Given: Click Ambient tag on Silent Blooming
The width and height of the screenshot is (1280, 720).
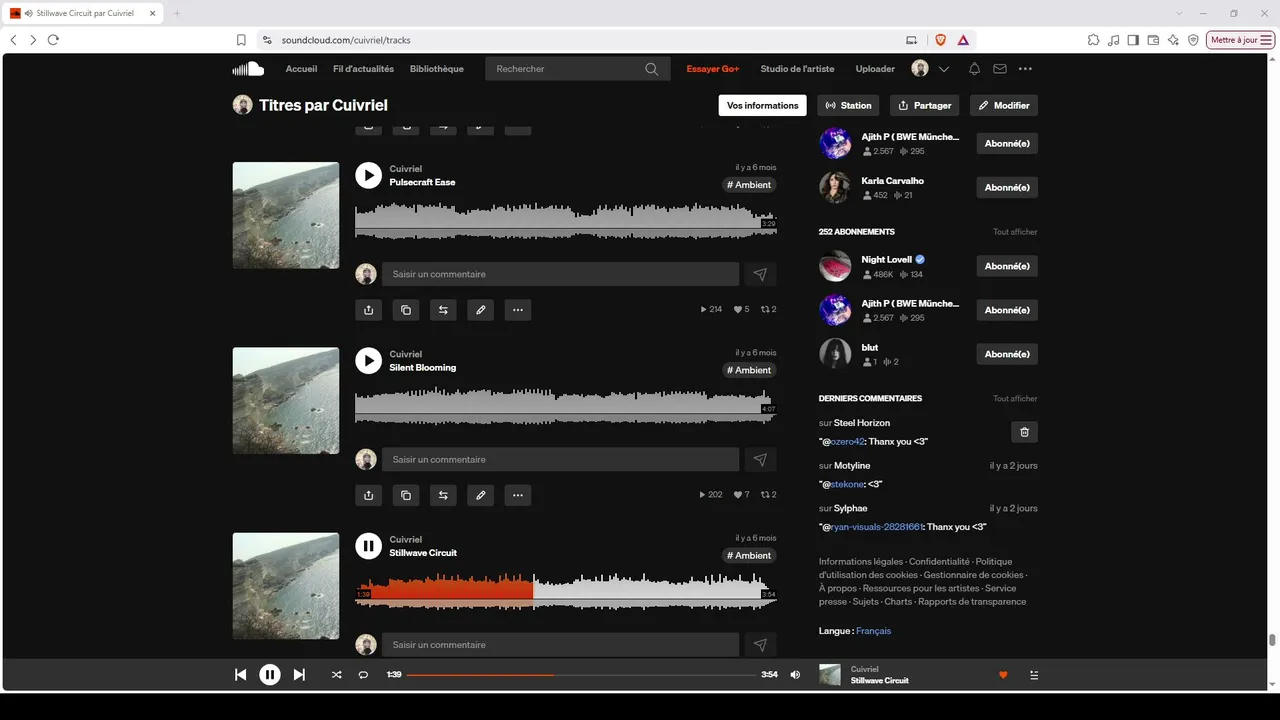Looking at the screenshot, I should [x=749, y=370].
